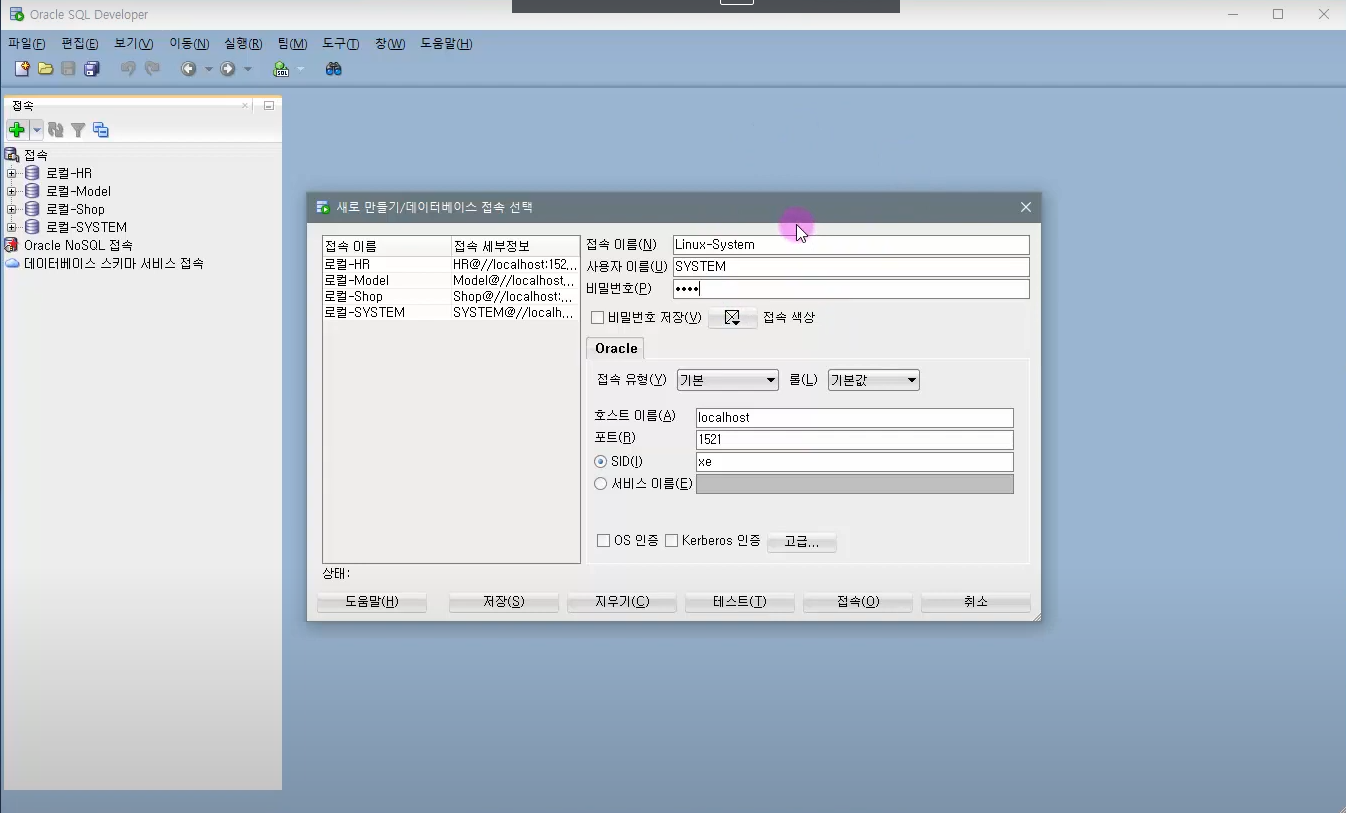Click the database icon beside 로컬-HR
This screenshot has width=1346, height=813.
[x=32, y=173]
